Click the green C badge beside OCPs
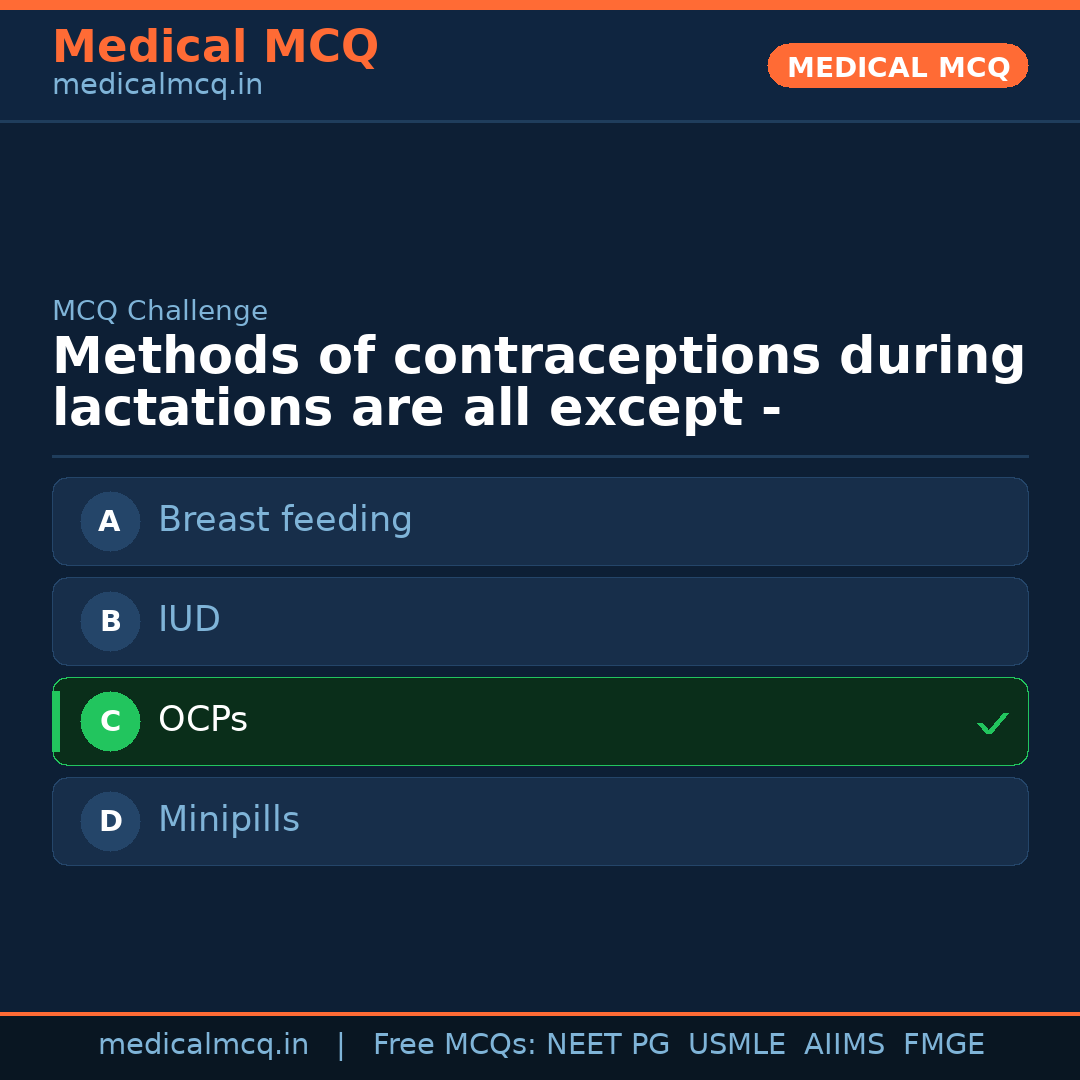The width and height of the screenshot is (1080, 1080). (x=110, y=721)
